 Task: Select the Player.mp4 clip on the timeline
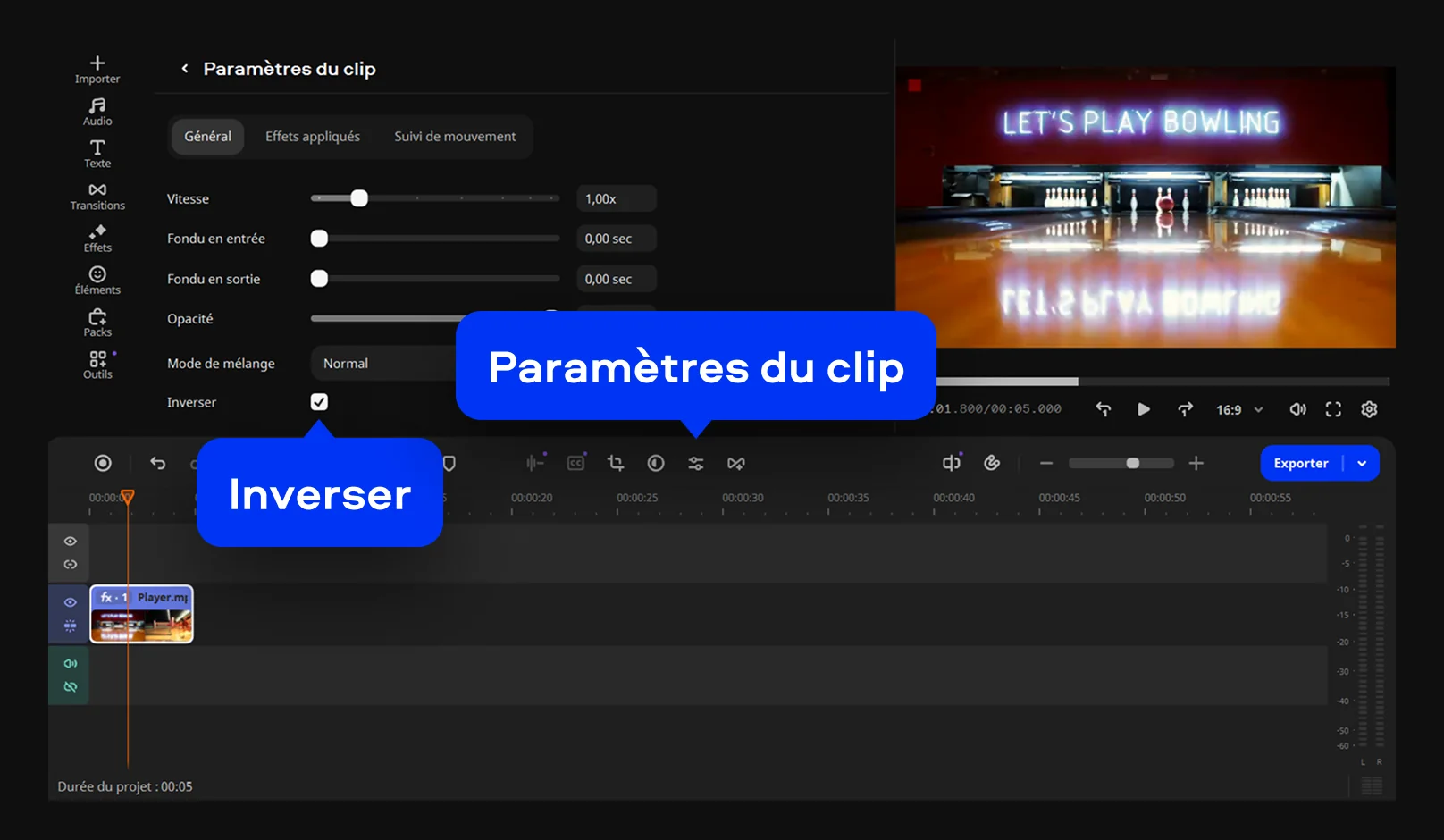142,614
